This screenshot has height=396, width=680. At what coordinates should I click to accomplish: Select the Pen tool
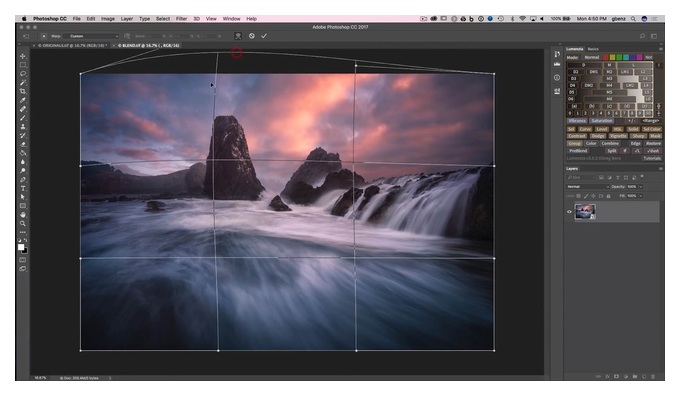23,180
